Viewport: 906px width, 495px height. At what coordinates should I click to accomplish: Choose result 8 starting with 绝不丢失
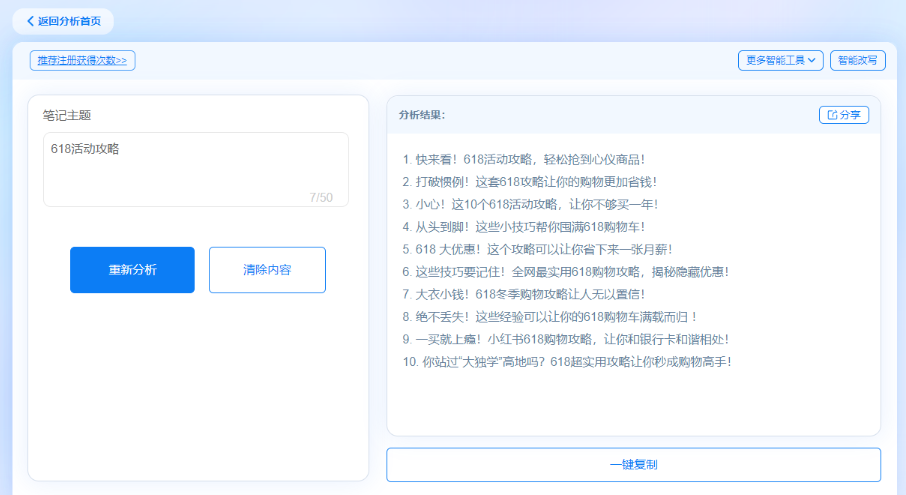point(557,316)
